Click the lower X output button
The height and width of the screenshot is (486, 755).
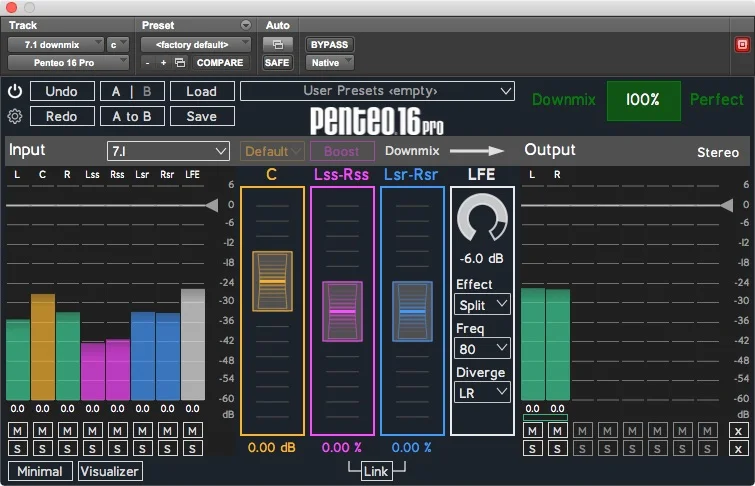[738, 449]
